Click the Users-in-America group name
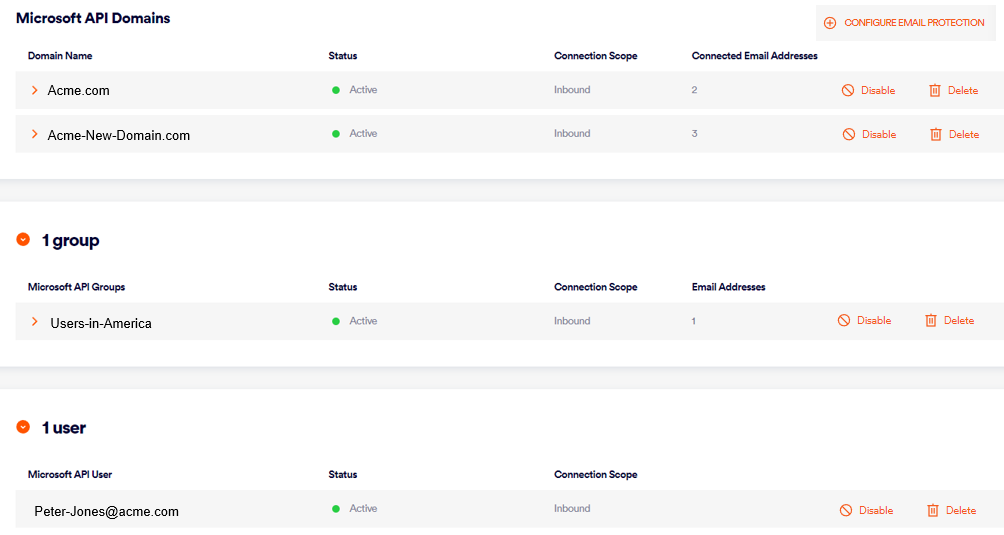This screenshot has height=535, width=1004. coord(101,323)
